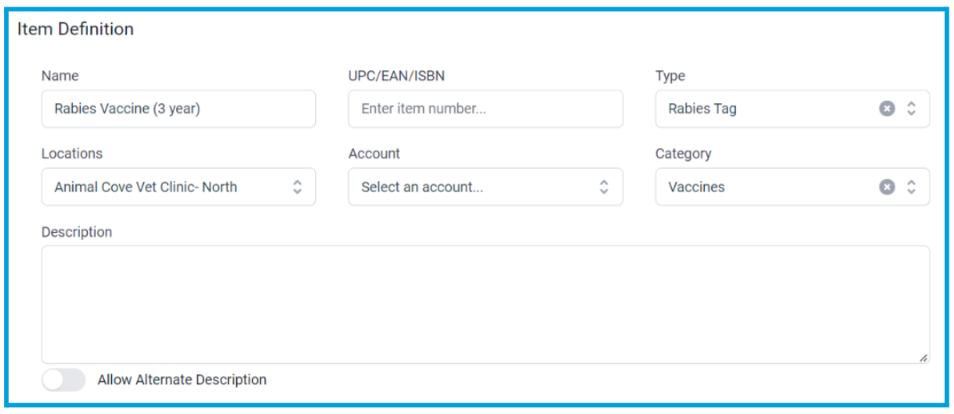This screenshot has width=954, height=414.
Task: Open the Select an account dropdown
Action: [486, 187]
